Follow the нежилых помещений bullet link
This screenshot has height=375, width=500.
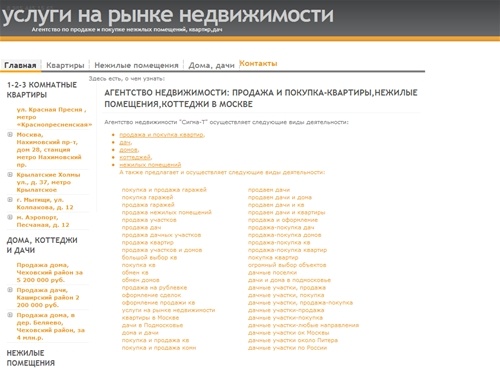(x=150, y=165)
